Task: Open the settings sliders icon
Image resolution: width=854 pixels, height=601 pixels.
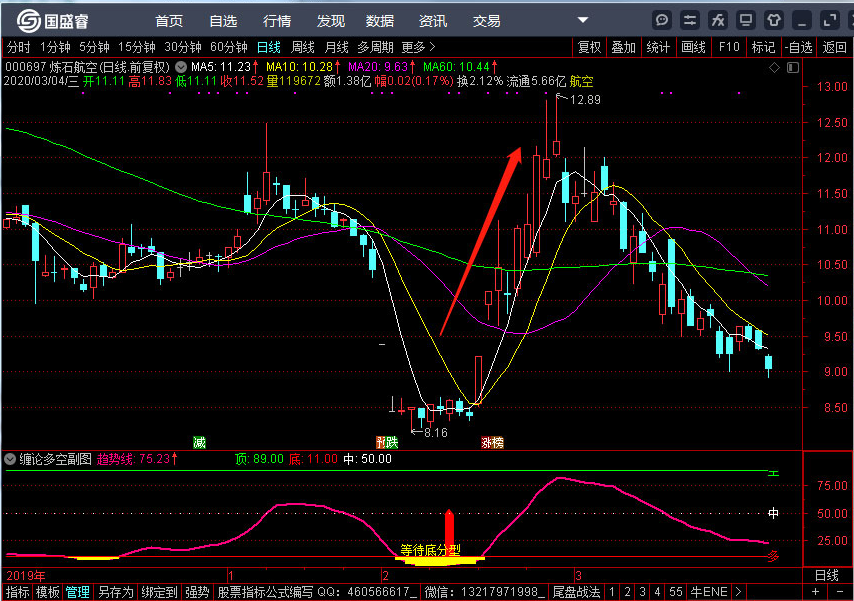Action: [x=690, y=21]
